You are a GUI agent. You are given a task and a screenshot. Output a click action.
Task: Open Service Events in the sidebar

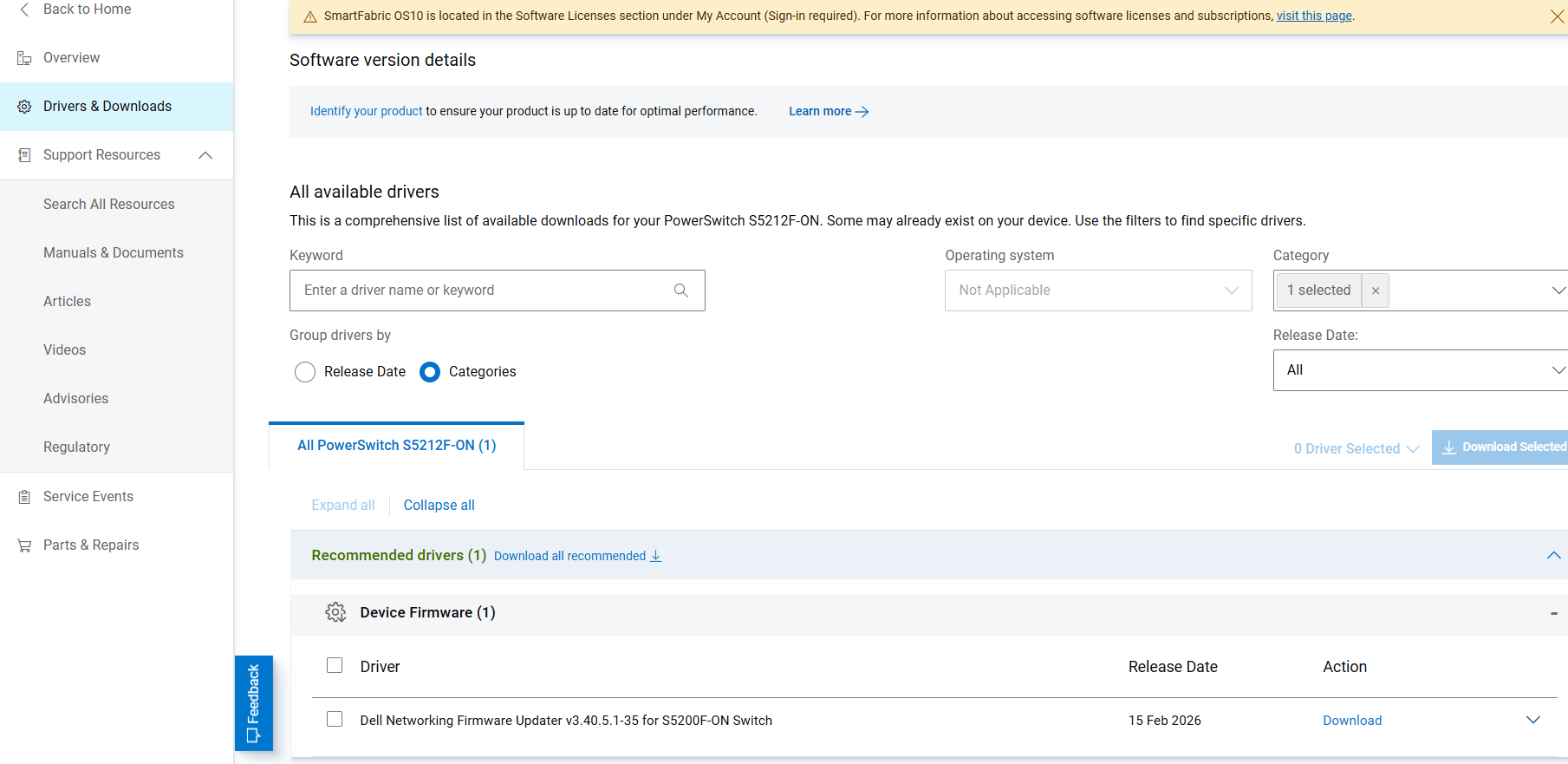coord(88,497)
